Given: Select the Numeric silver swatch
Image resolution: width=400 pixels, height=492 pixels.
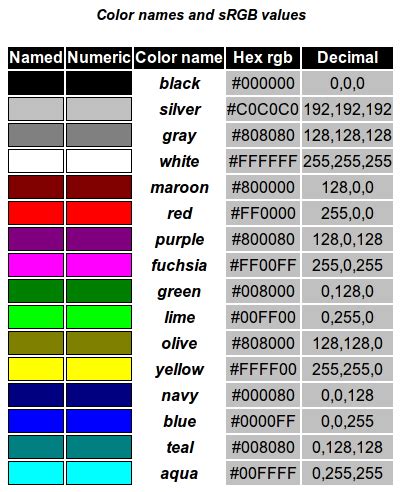Looking at the screenshot, I should 99,109.
